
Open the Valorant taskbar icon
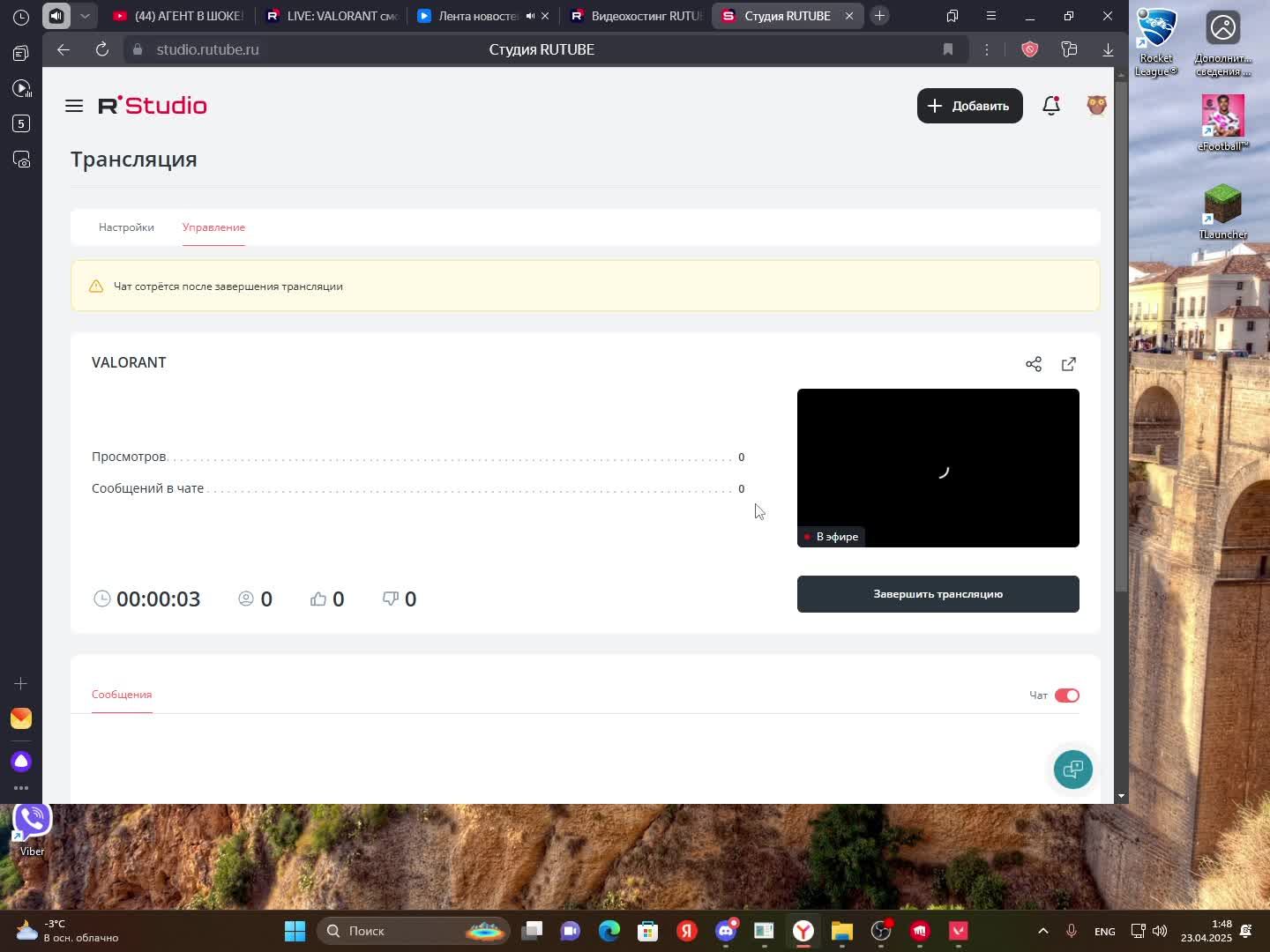959,931
